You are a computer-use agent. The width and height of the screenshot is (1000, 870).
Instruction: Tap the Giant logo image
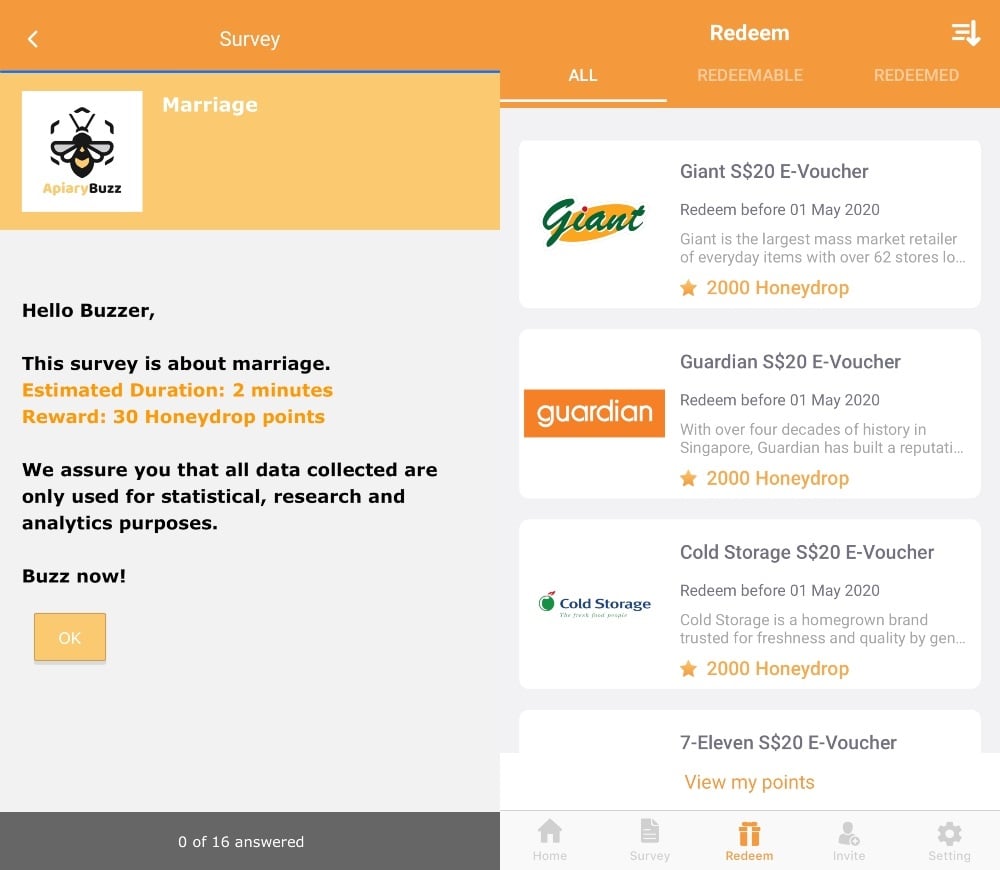coord(594,222)
